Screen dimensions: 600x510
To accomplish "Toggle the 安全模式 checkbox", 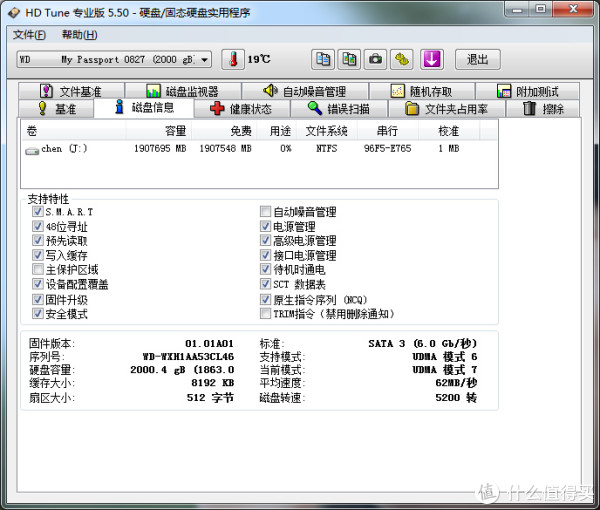I will 38,313.
